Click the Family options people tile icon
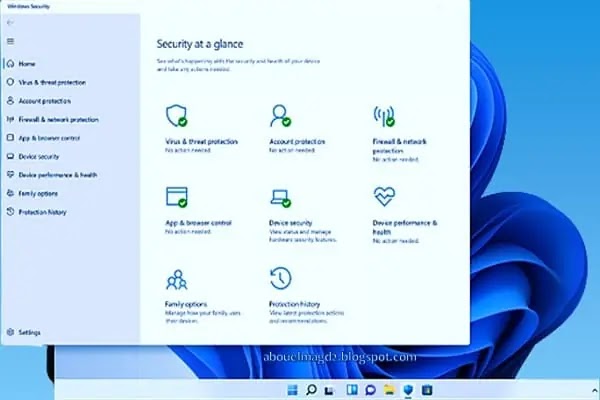The width and height of the screenshot is (600, 400). (176, 279)
